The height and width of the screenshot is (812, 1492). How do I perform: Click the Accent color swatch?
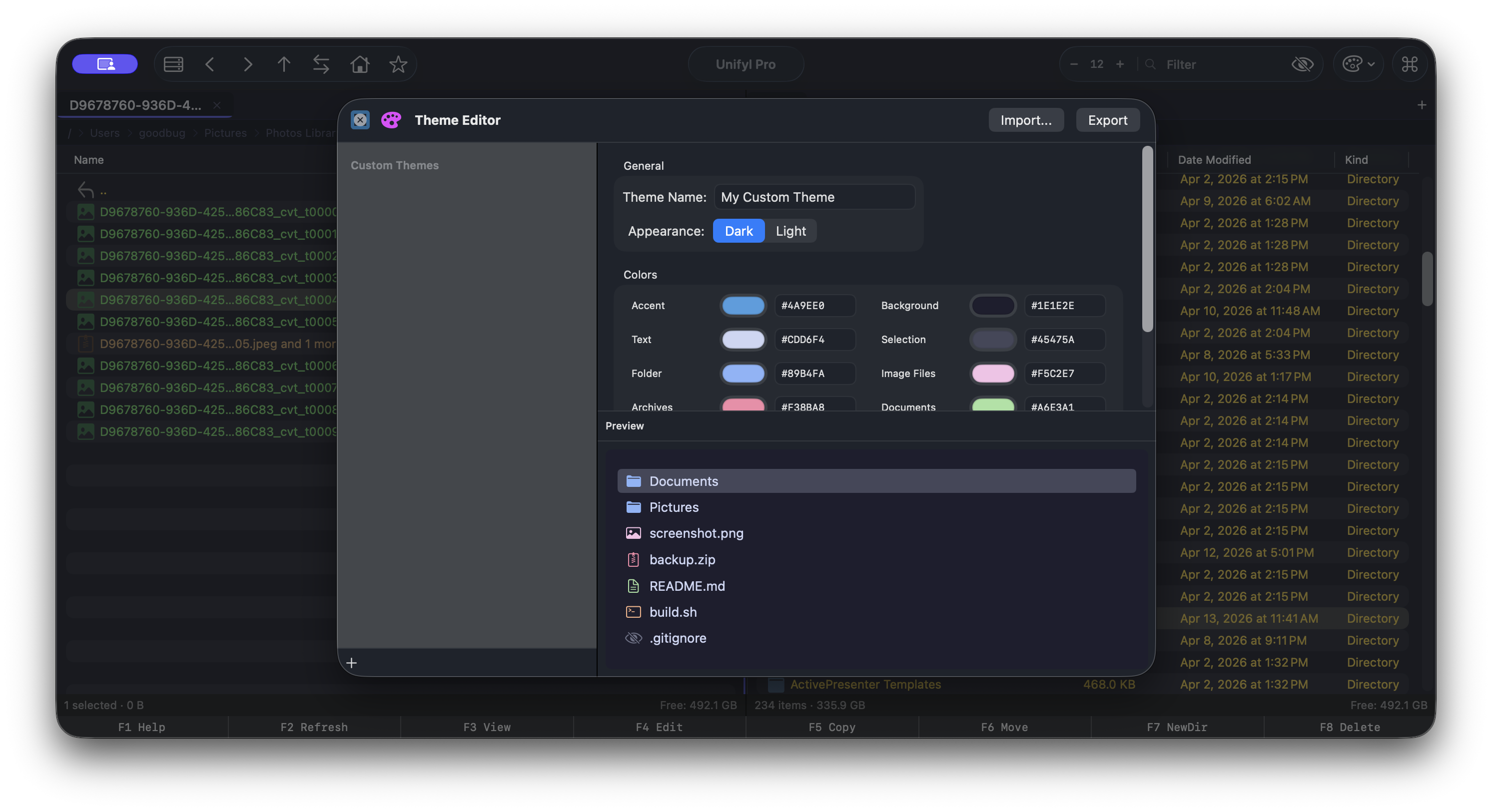[743, 305]
